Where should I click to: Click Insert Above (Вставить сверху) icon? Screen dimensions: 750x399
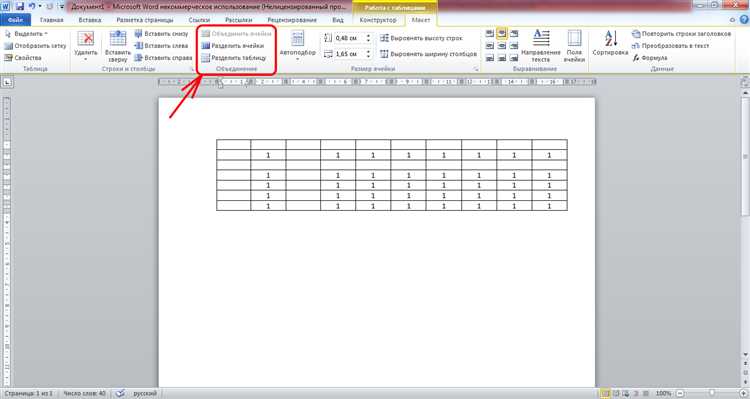click(118, 46)
